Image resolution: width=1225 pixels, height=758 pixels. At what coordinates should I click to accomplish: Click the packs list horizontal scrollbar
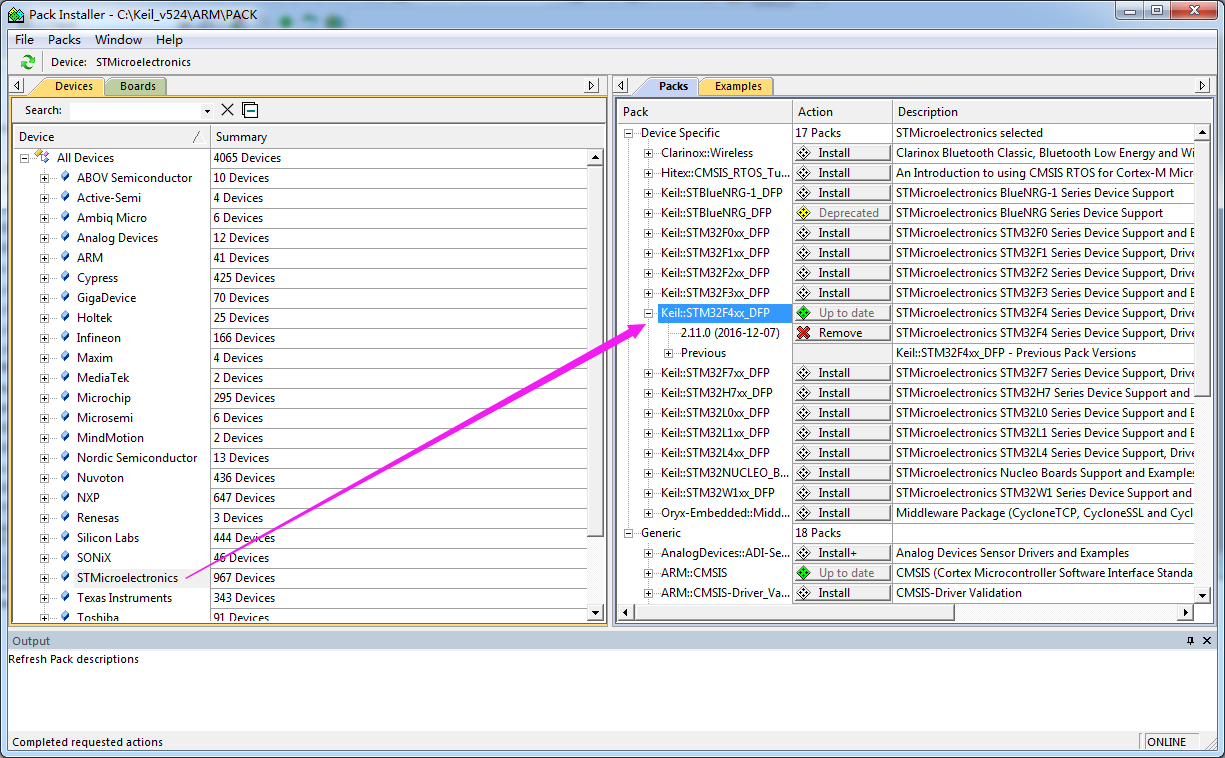pyautogui.click(x=907, y=612)
